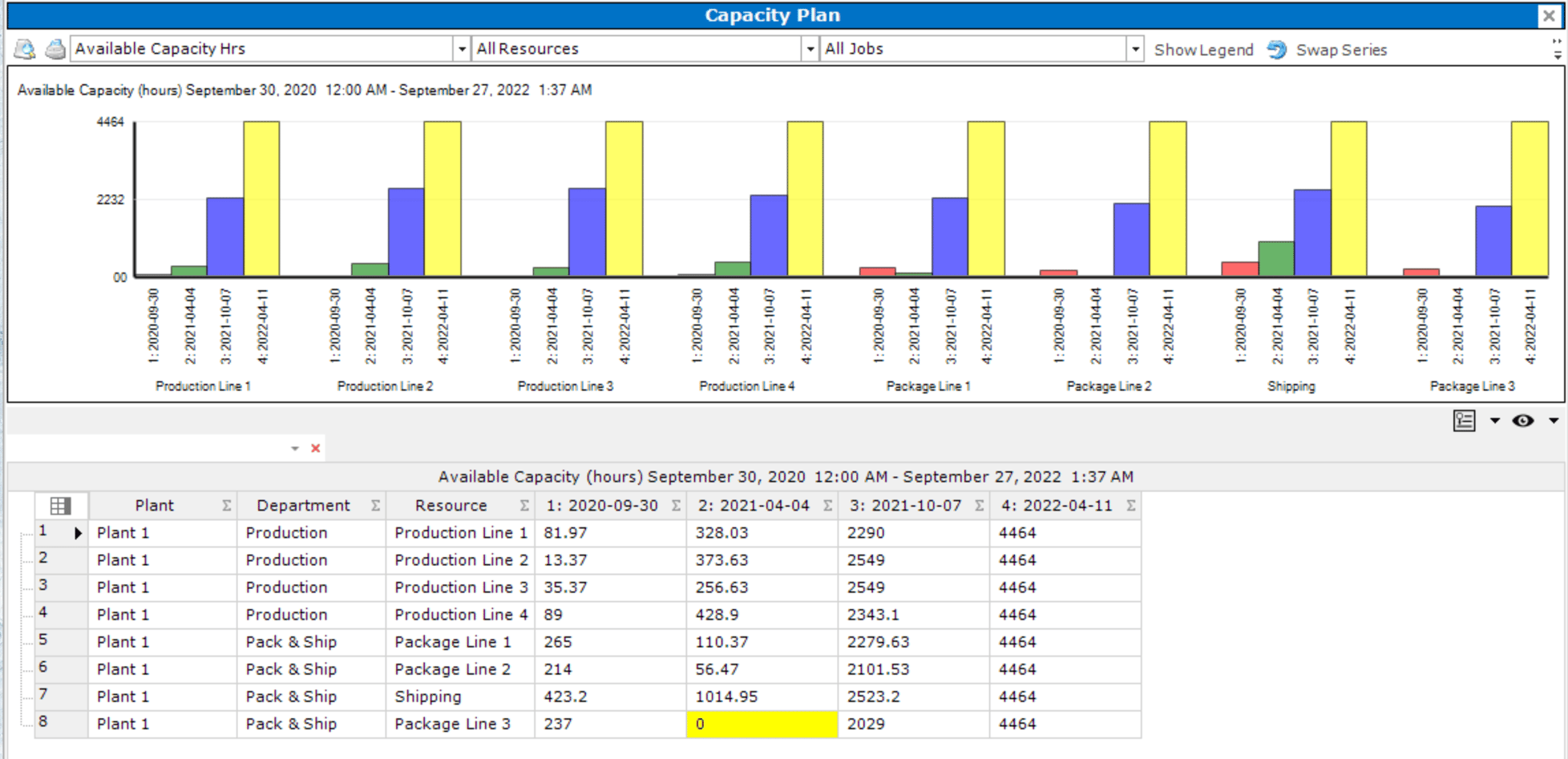Click the 4: 2022-04-11 column header
Image resolution: width=1568 pixels, height=759 pixels.
coord(1057,505)
